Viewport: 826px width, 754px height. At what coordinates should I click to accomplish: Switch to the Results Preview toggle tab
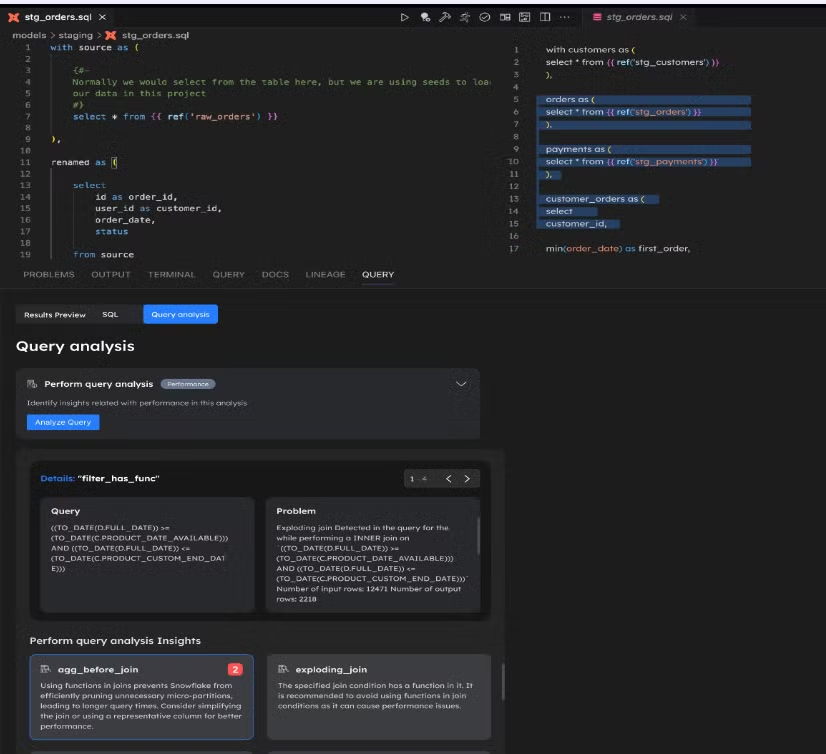pos(54,312)
